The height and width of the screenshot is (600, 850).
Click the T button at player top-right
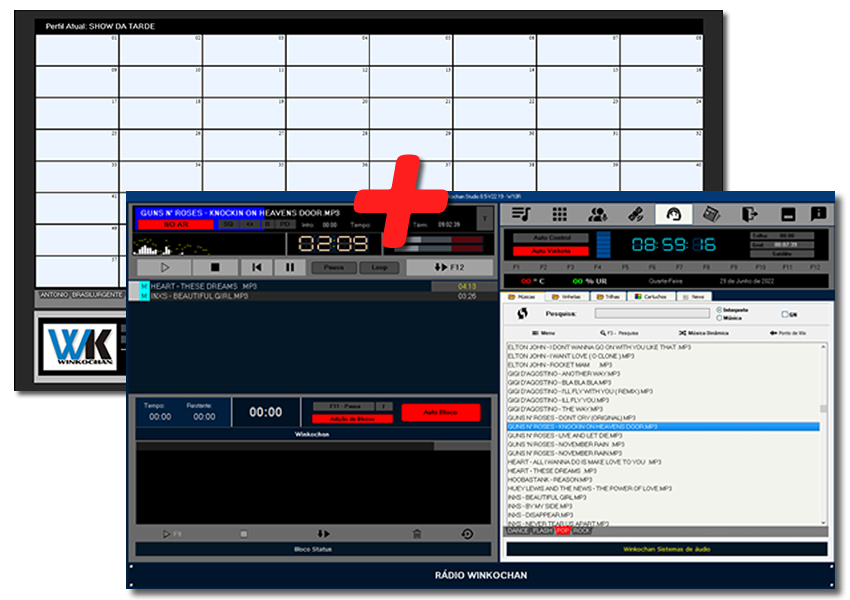click(485, 219)
